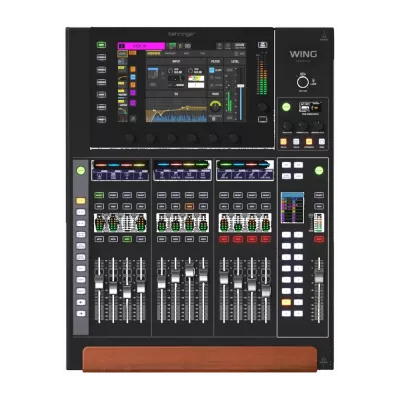
Task: Tap the pink KICK IN channel name bar
Action: pyautogui.click(x=141, y=46)
